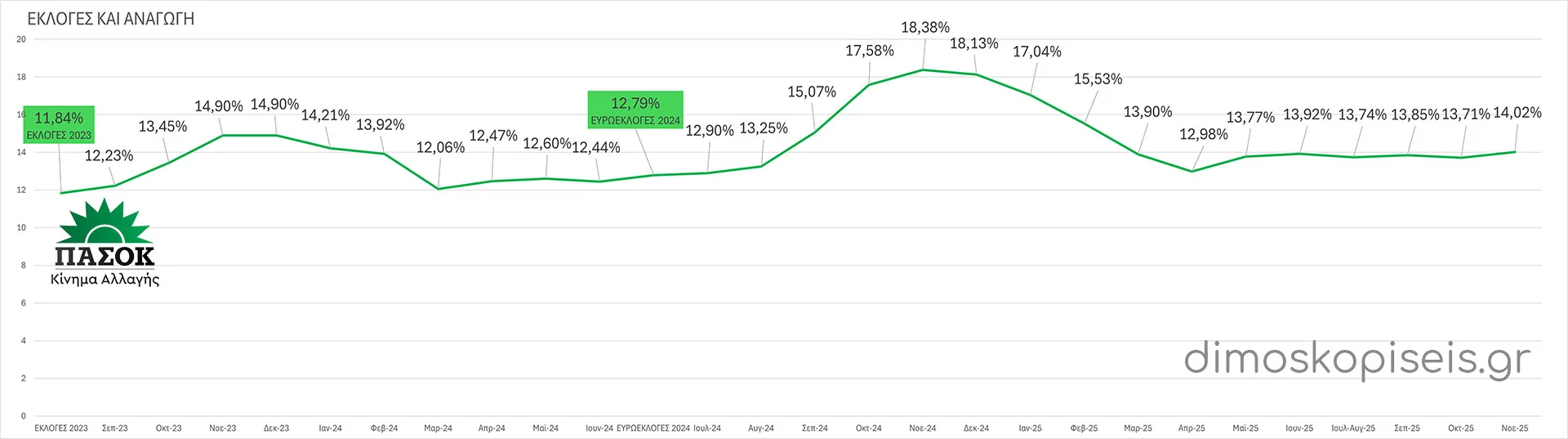Click the 12,06% data label
This screenshot has height=439, width=1568.
pyautogui.click(x=440, y=148)
